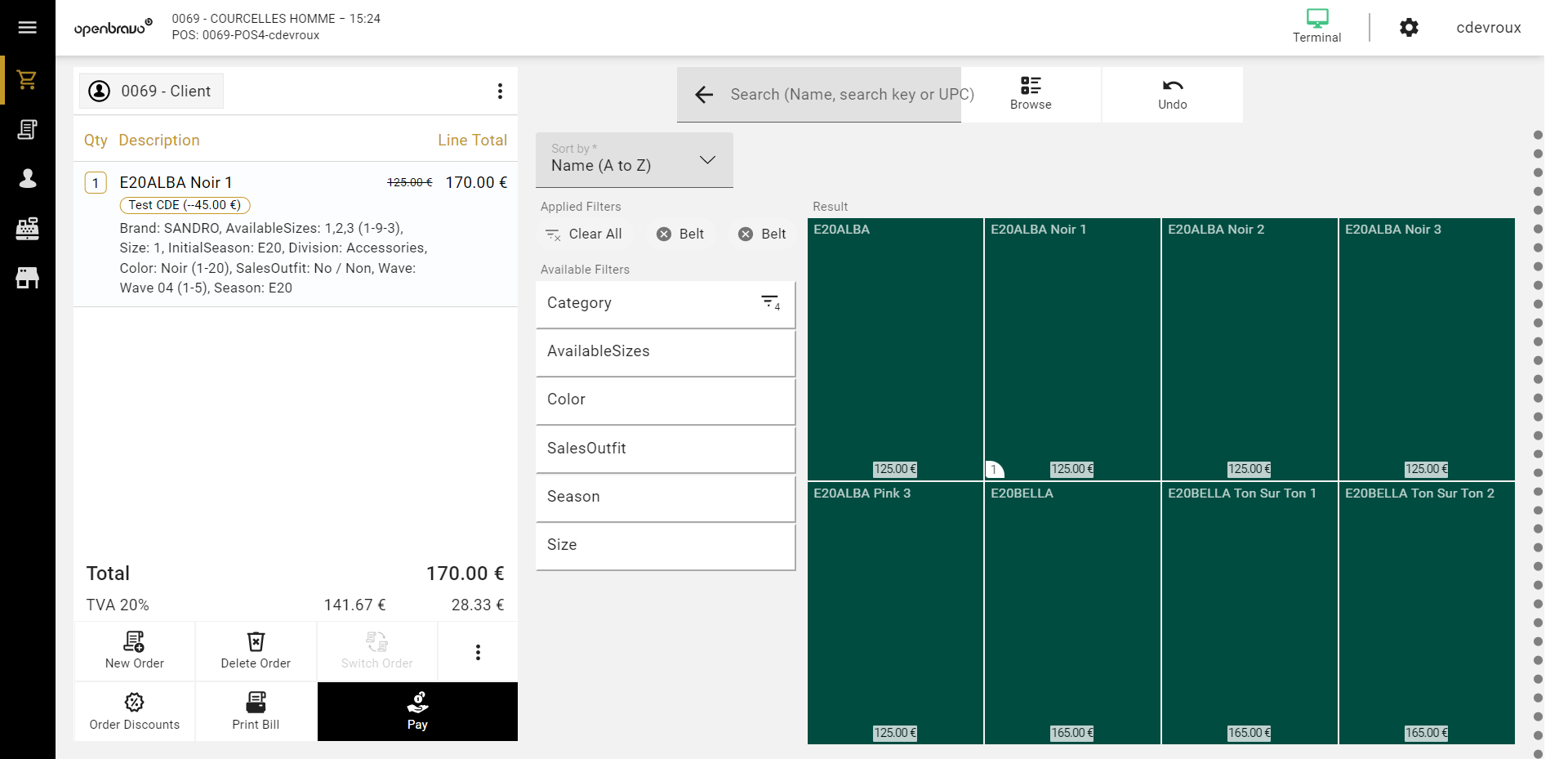Open customer options three-dot menu
The width and height of the screenshot is (1568, 759).
coord(500,92)
